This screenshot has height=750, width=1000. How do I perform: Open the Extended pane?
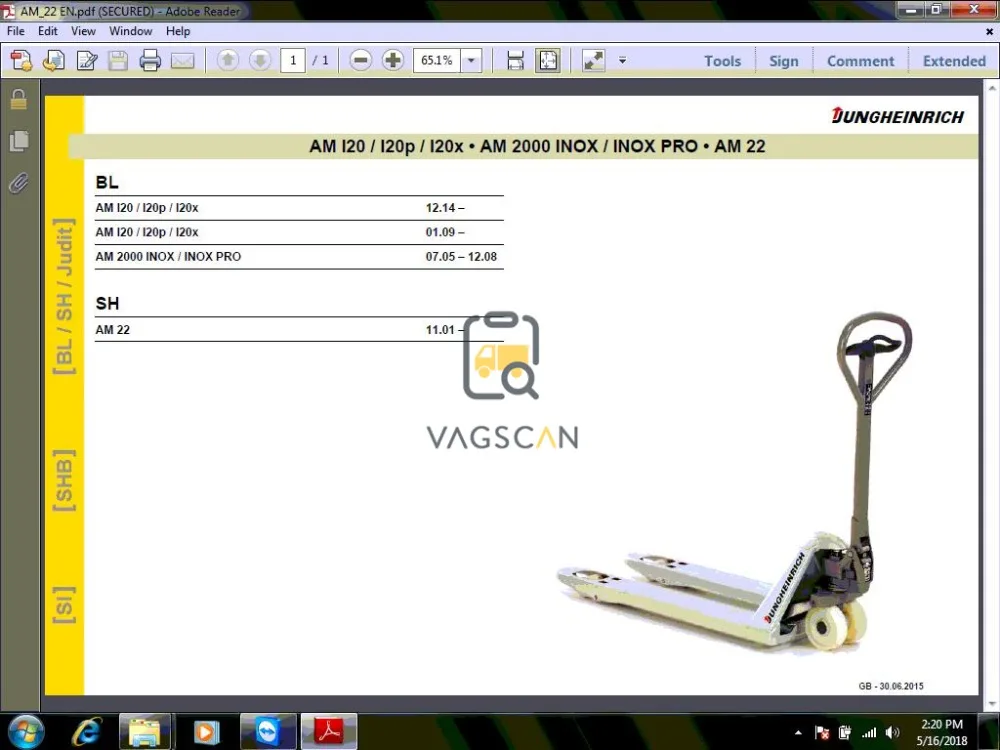(x=954, y=61)
